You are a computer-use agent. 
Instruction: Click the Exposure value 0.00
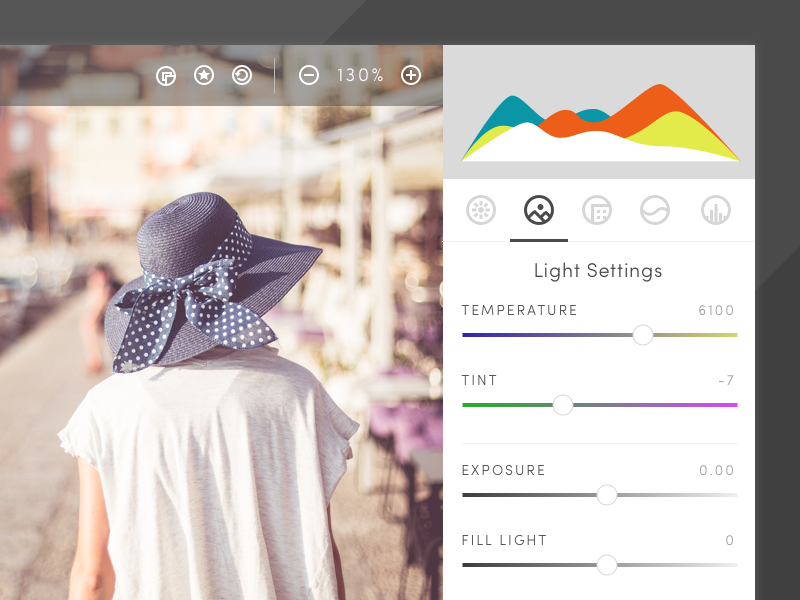click(717, 470)
